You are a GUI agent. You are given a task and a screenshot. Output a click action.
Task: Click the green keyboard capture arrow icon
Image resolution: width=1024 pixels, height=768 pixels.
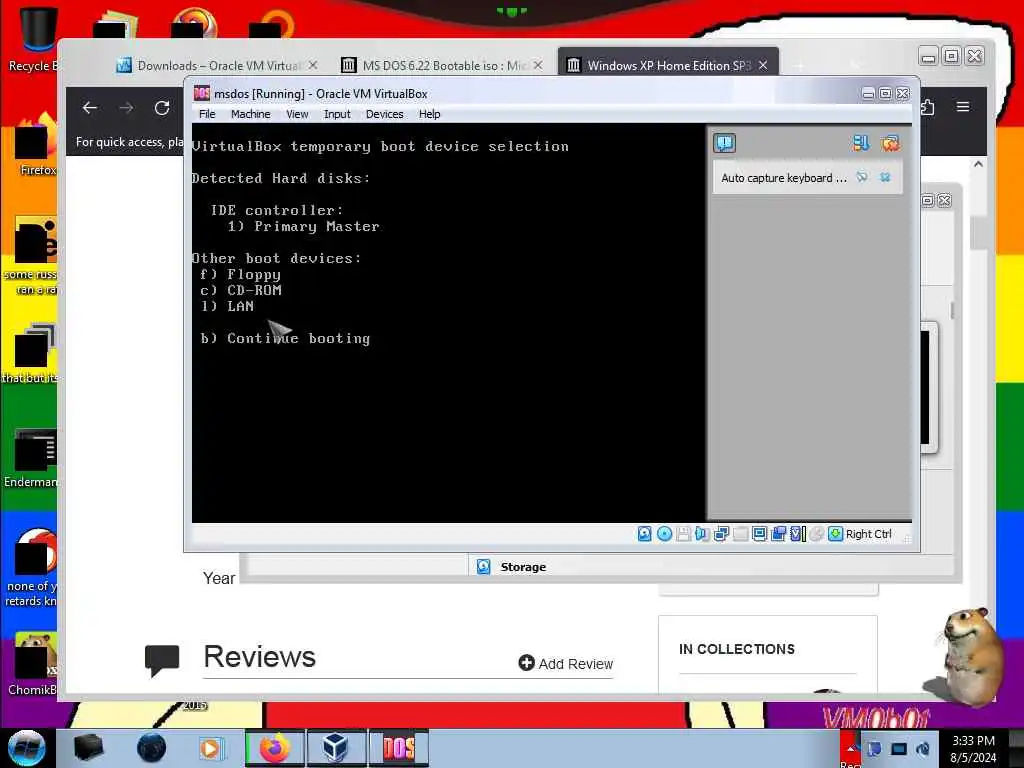(835, 534)
